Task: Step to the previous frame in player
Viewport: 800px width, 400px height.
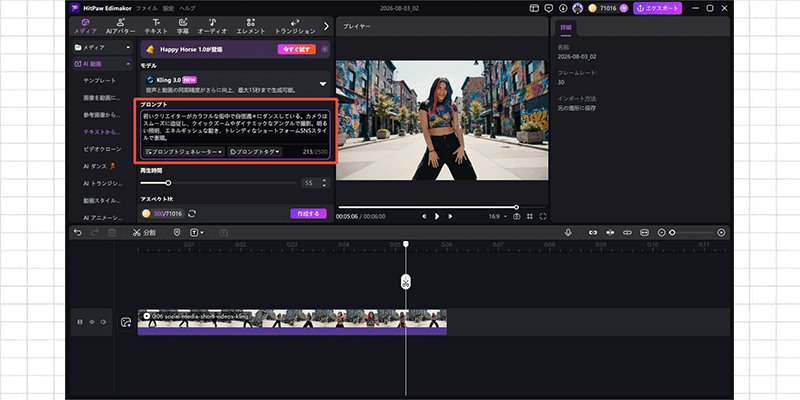Action: tap(424, 216)
